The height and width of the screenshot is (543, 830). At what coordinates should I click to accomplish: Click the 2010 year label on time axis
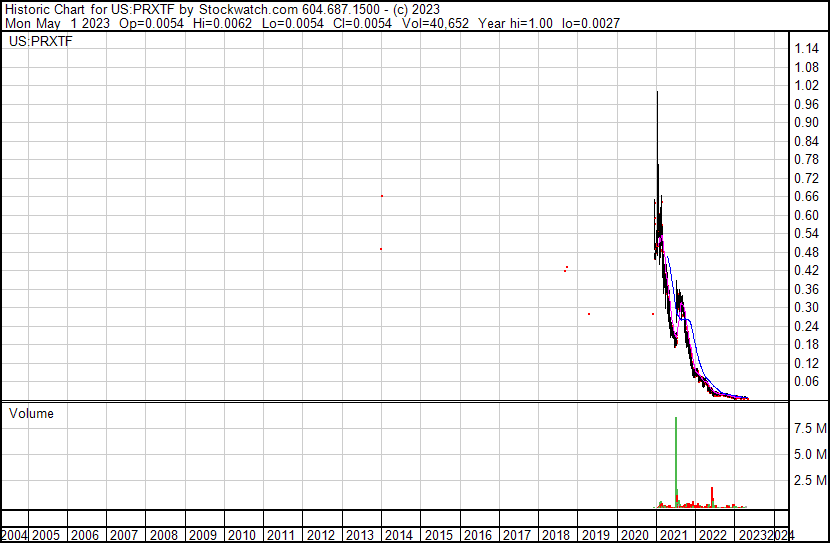[242, 535]
